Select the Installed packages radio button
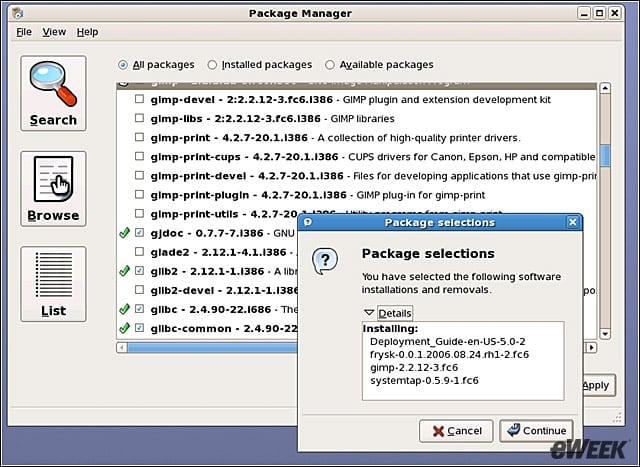 pos(212,65)
